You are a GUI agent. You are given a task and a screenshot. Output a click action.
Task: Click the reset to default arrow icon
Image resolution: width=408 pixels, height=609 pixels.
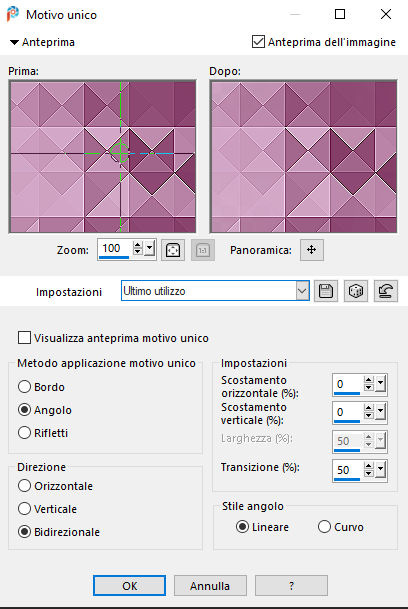tap(386, 291)
